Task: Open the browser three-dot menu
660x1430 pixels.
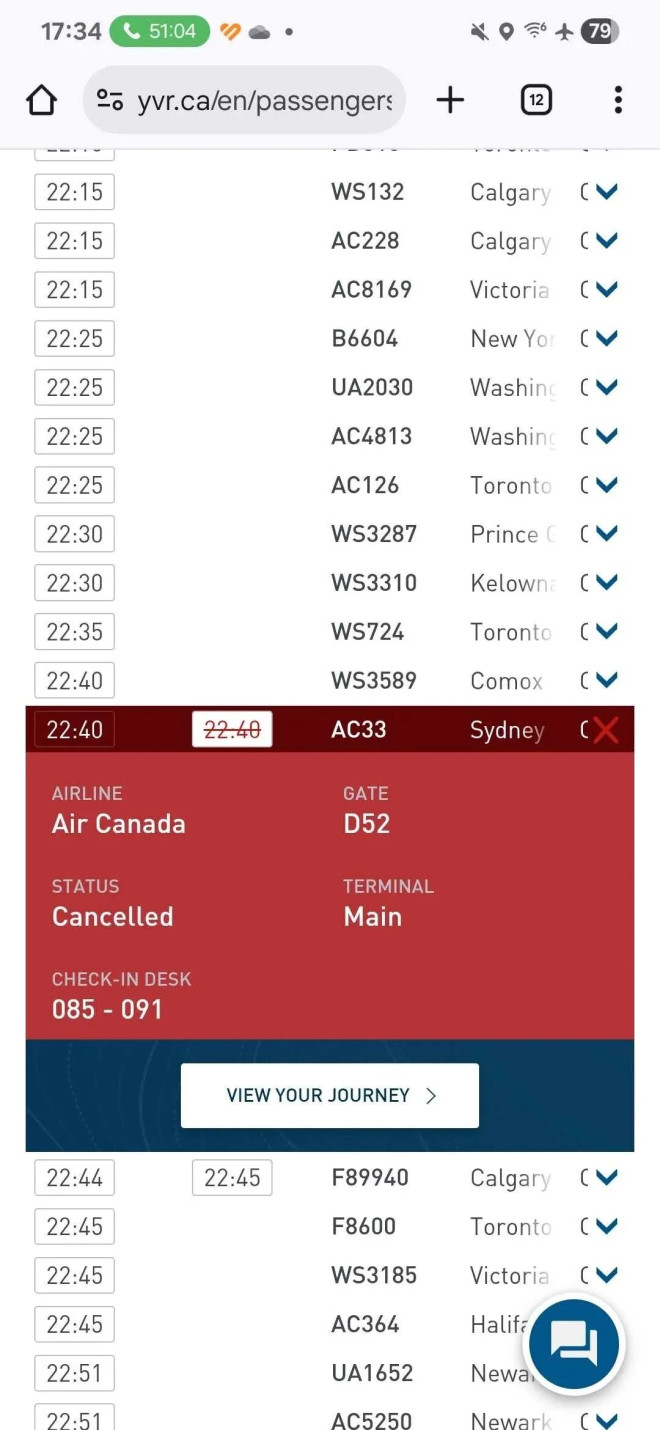Action: (618, 100)
